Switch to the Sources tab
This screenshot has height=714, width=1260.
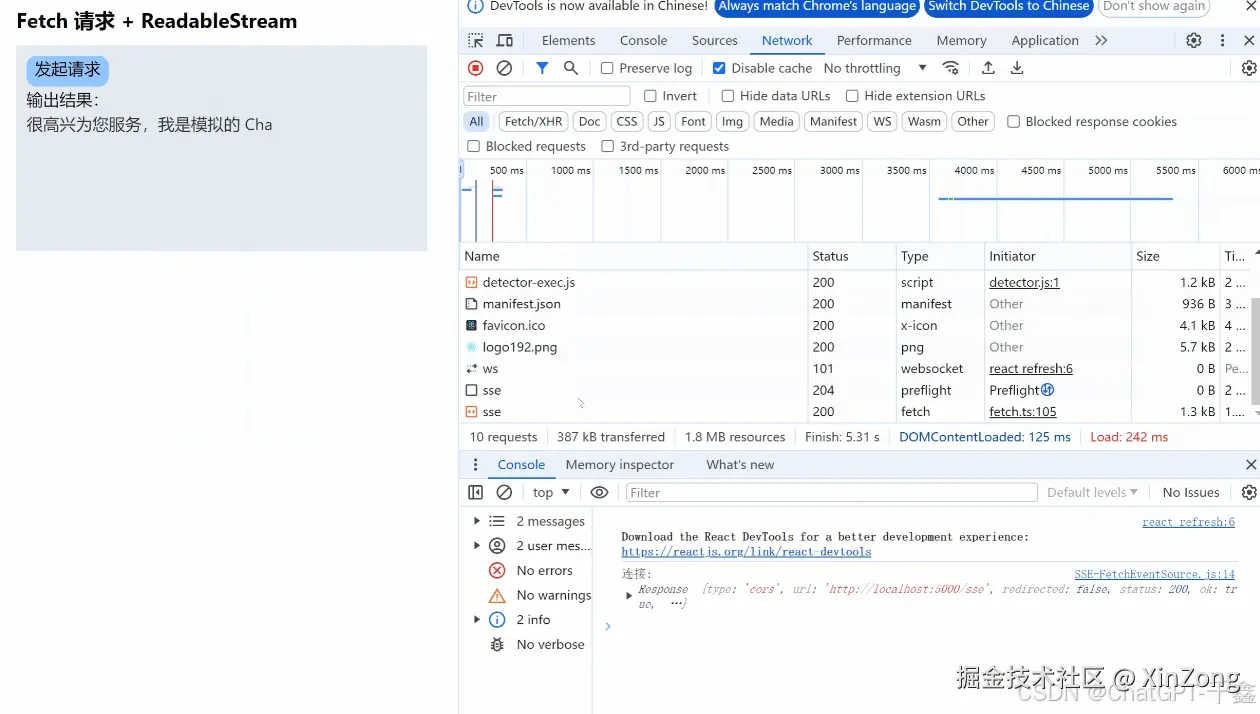coord(714,40)
